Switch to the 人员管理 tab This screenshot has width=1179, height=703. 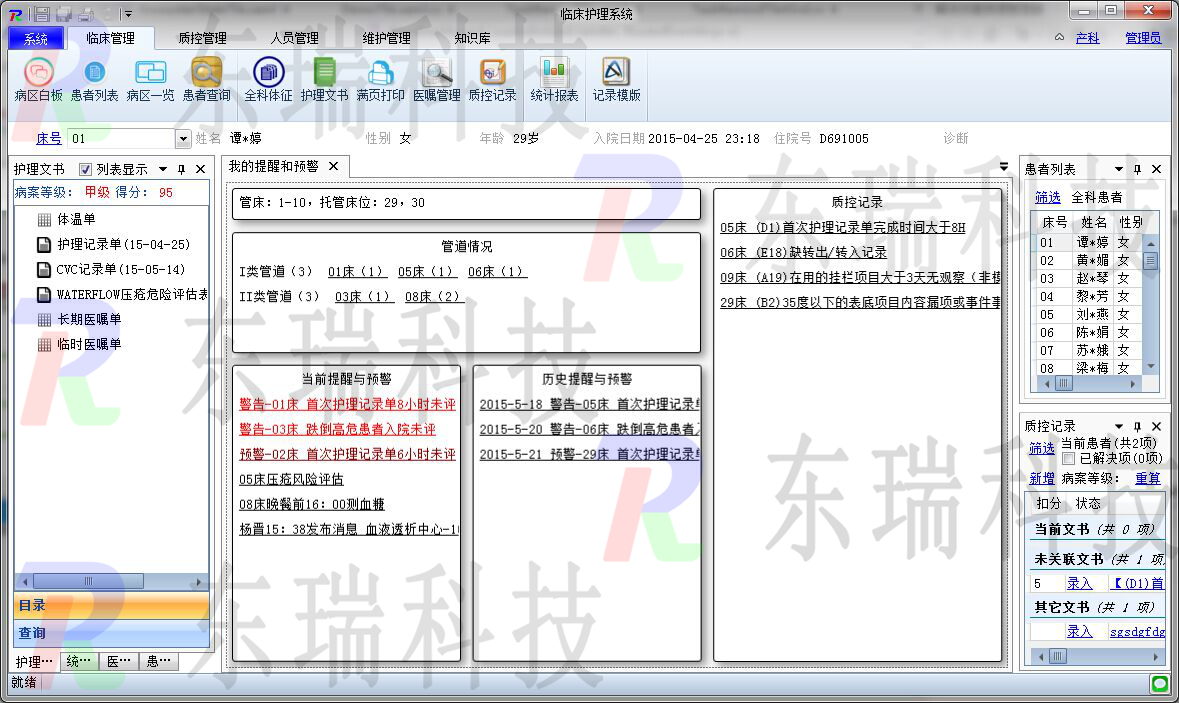[295, 38]
